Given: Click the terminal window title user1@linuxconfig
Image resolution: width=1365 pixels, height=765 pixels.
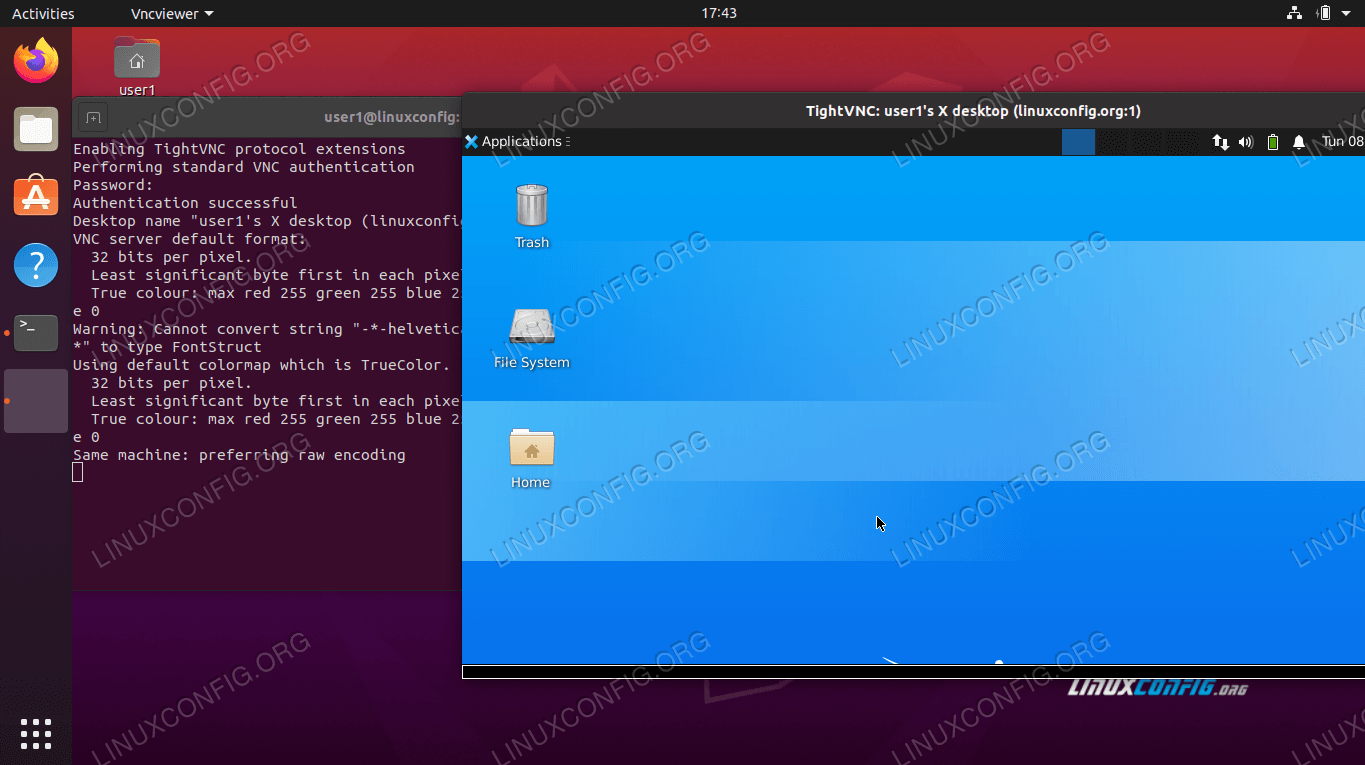Looking at the screenshot, I should (x=391, y=117).
